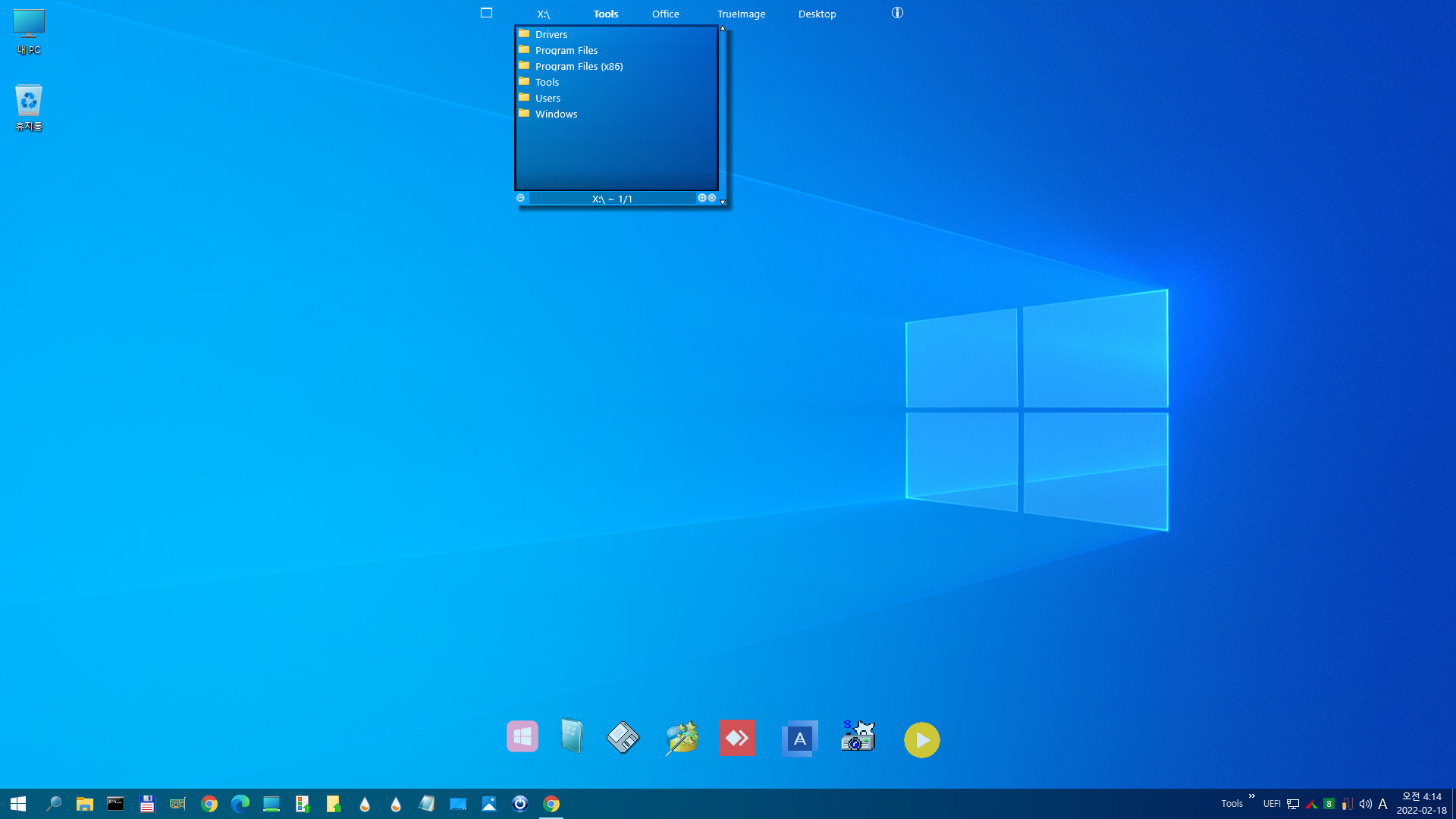The image size is (1456, 819).
Task: Open the Photos mountain icon on taskbar
Action: (x=489, y=804)
